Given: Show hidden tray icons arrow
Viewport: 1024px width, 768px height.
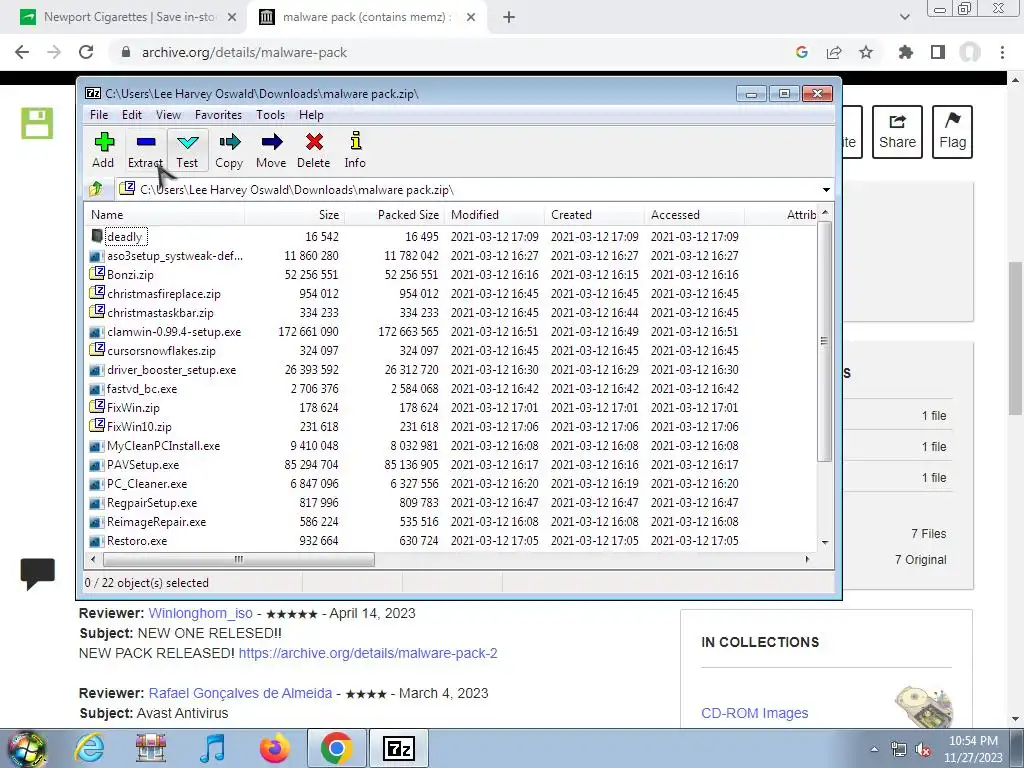Looking at the screenshot, I should pos(874,749).
